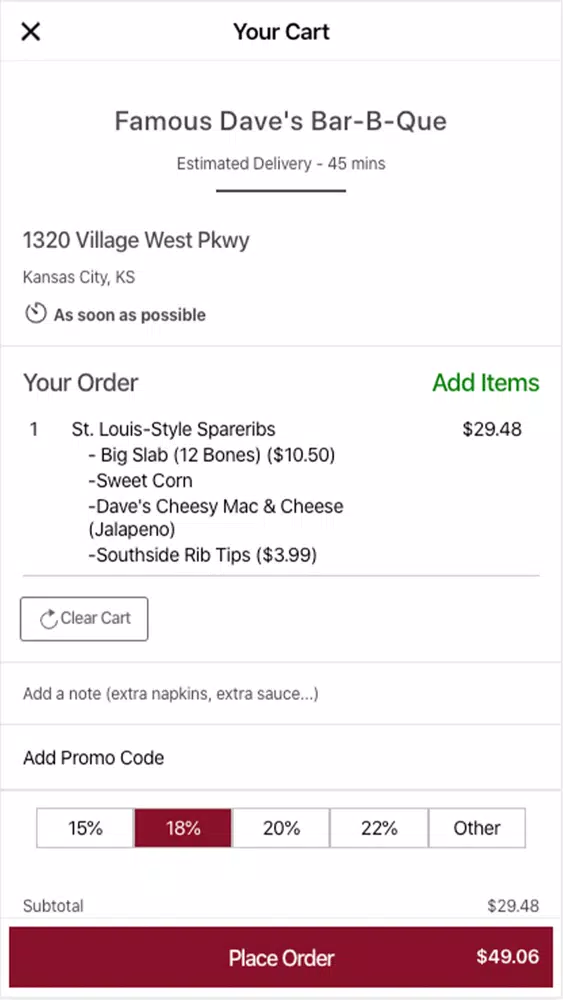Open the Add Promo Code entry
This screenshot has height=1000, width=563.
(281, 758)
